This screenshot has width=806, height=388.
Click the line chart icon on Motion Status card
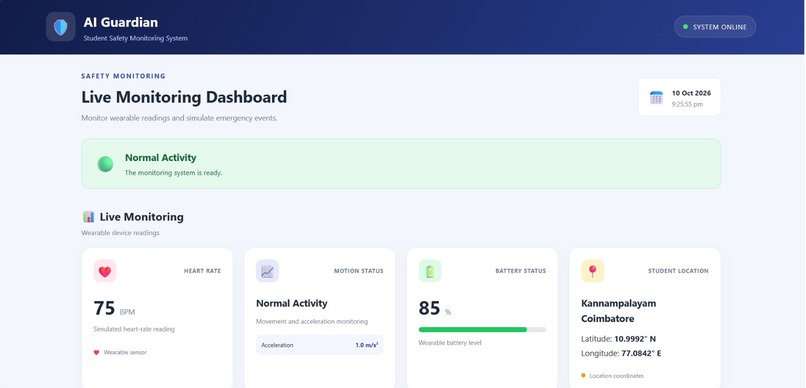tap(267, 271)
